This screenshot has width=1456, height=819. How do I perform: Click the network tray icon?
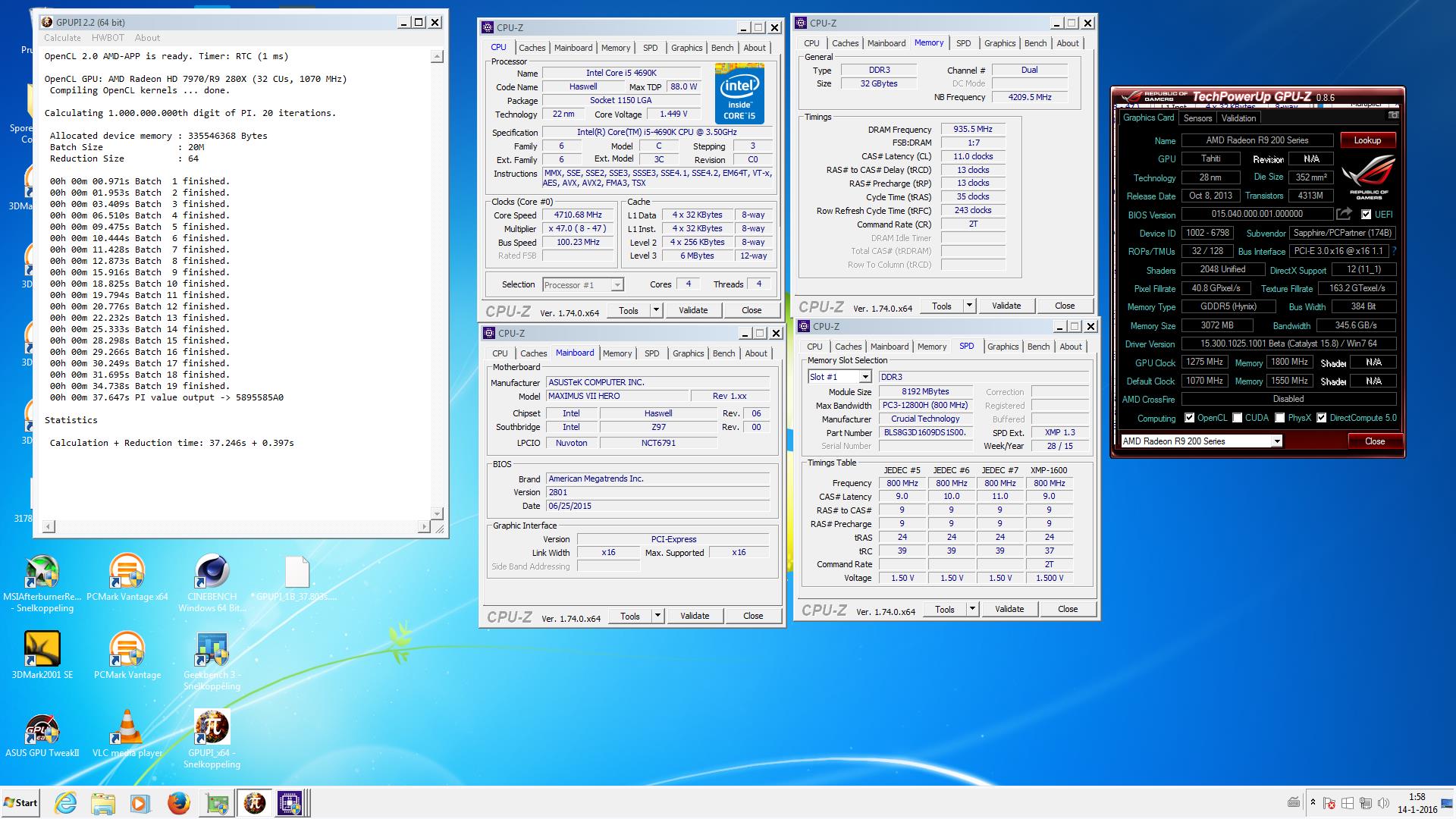(1366, 804)
